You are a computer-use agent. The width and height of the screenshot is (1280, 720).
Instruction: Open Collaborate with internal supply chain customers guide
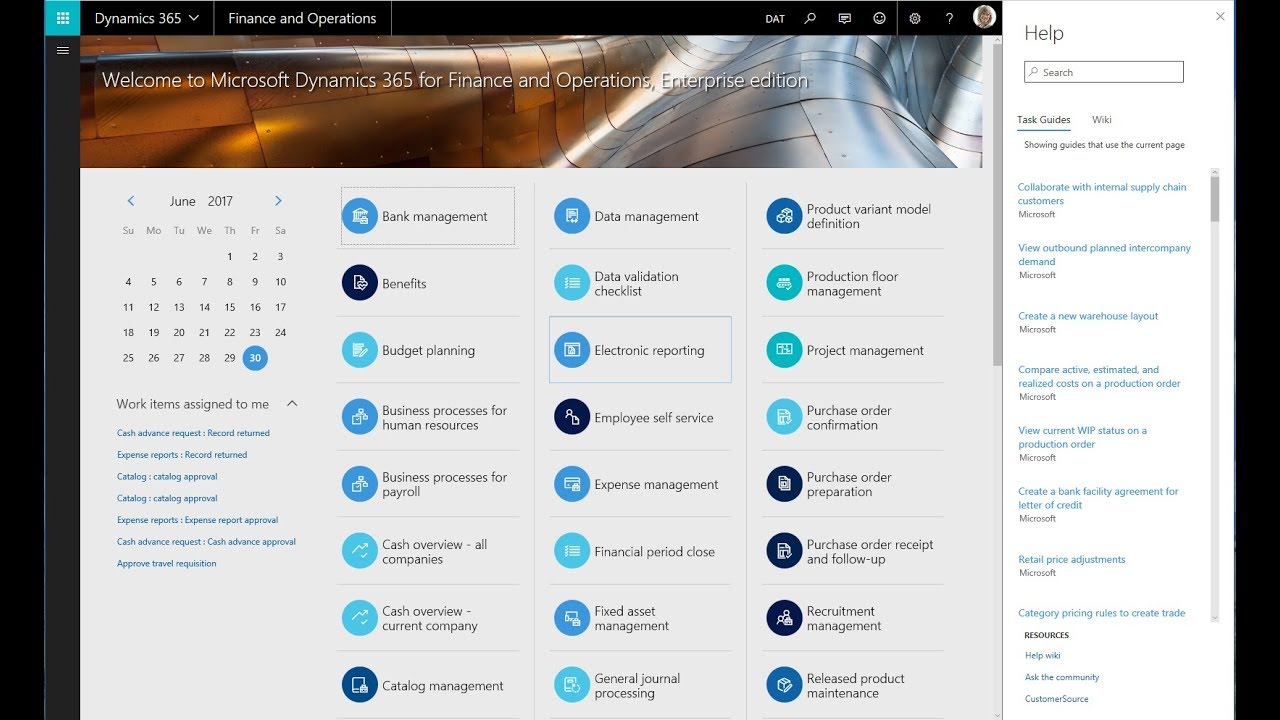(x=1102, y=194)
